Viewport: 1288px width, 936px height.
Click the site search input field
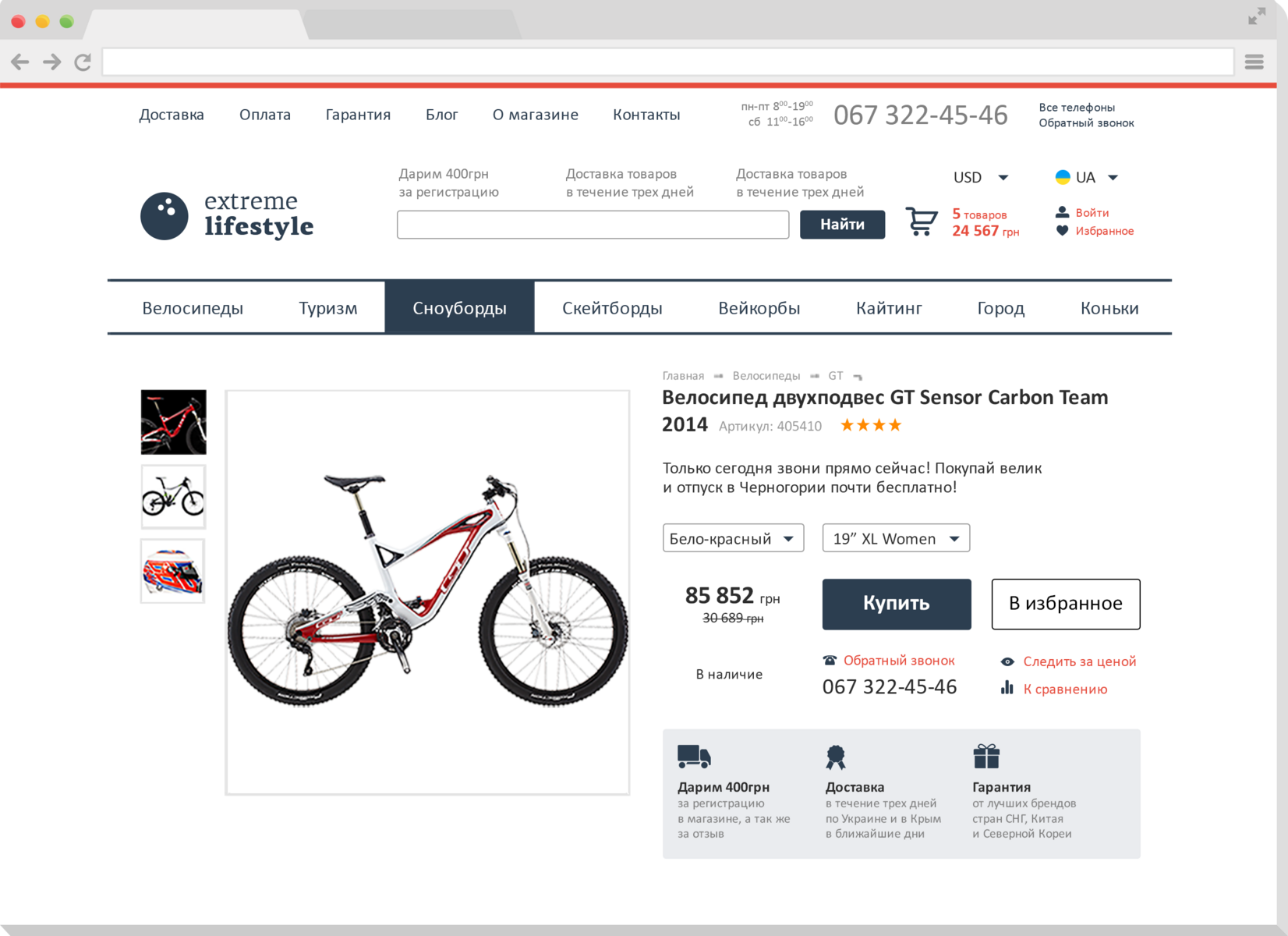[x=593, y=225]
